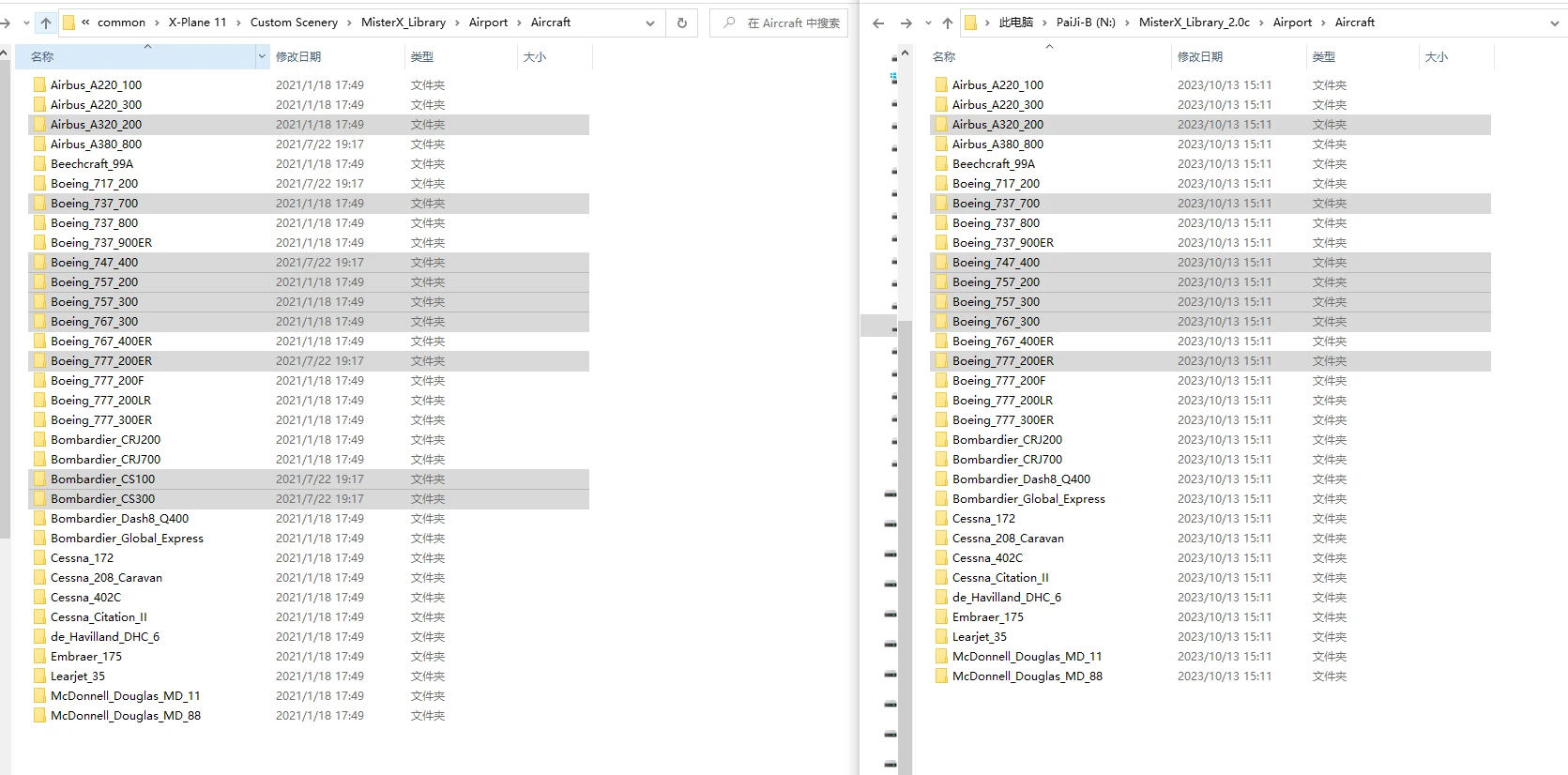
Task: Navigate to MisterX_Library_2.0c in right breadcrumb
Action: pyautogui.click(x=1195, y=23)
